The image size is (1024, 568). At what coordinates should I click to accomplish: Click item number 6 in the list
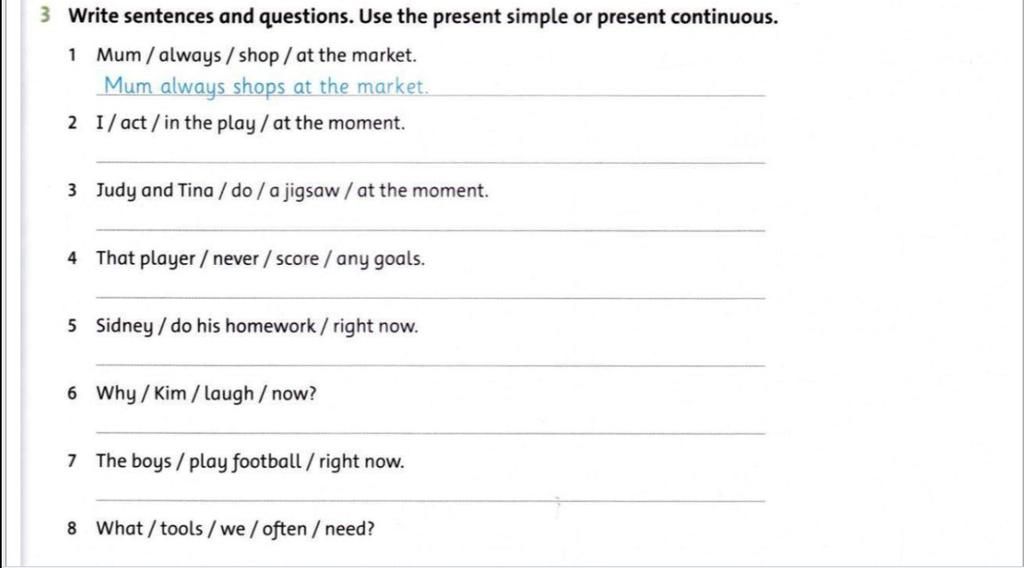coord(72,394)
